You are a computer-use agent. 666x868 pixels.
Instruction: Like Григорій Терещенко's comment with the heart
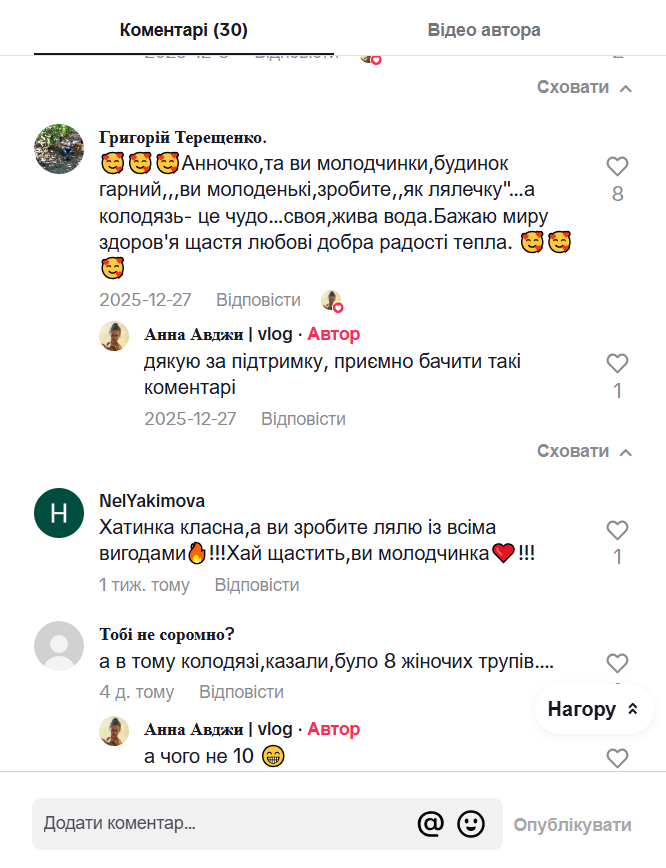pos(617,167)
